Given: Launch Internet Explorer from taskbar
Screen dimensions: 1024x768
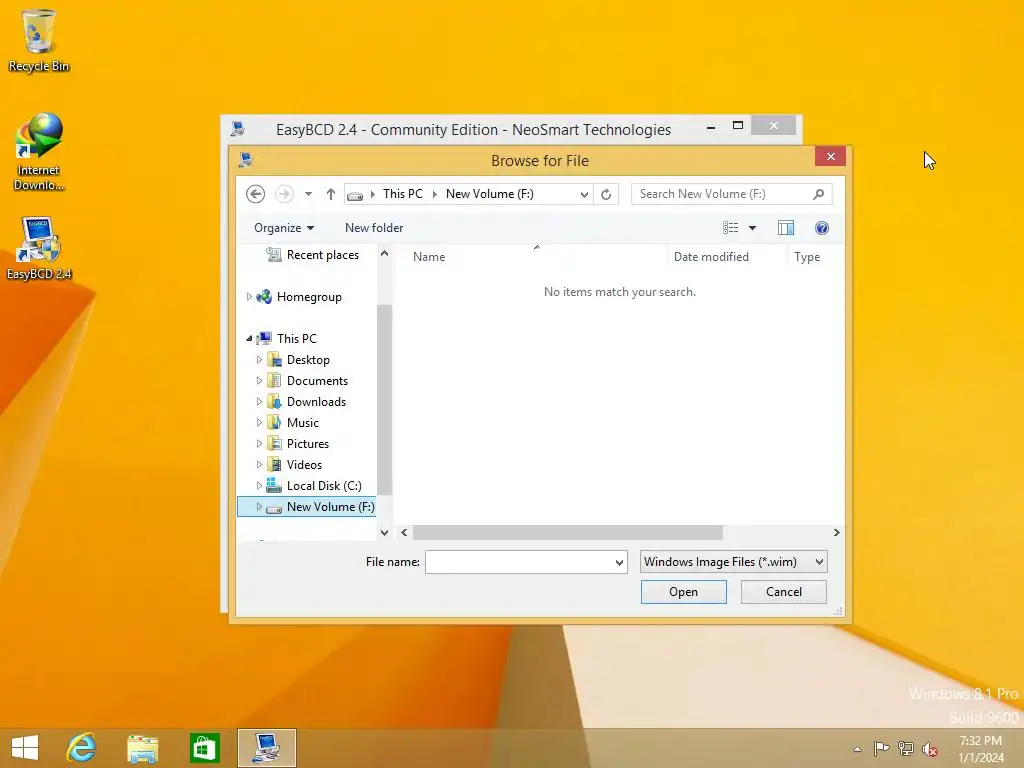Looking at the screenshot, I should (81, 748).
